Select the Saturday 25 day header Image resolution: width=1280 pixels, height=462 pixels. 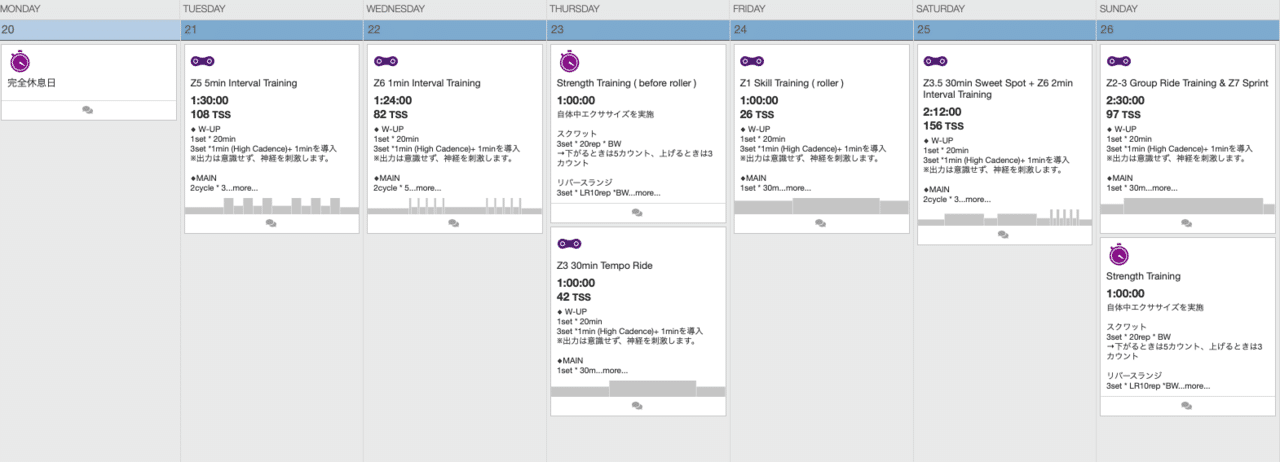1005,30
